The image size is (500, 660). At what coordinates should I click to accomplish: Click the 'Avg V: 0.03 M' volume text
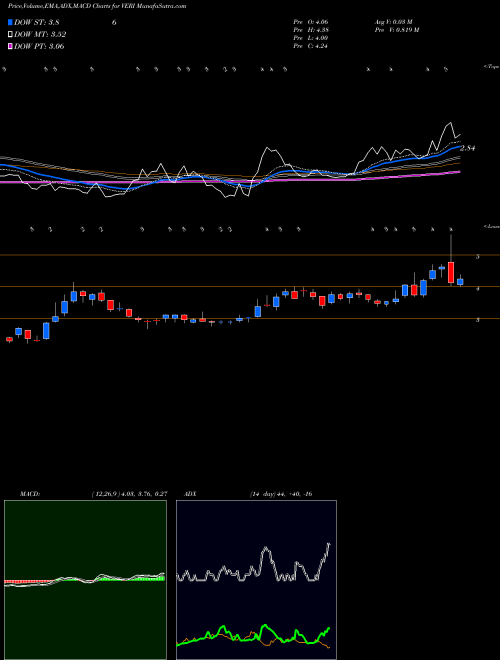(x=393, y=22)
